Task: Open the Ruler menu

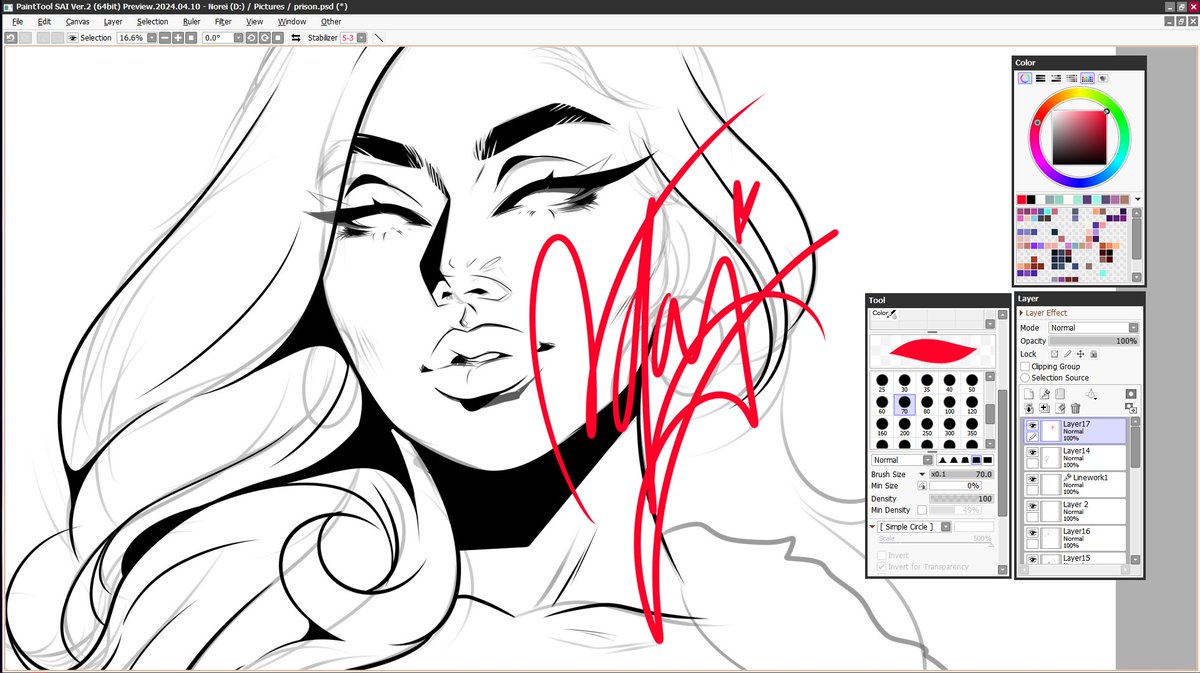Action: point(191,21)
